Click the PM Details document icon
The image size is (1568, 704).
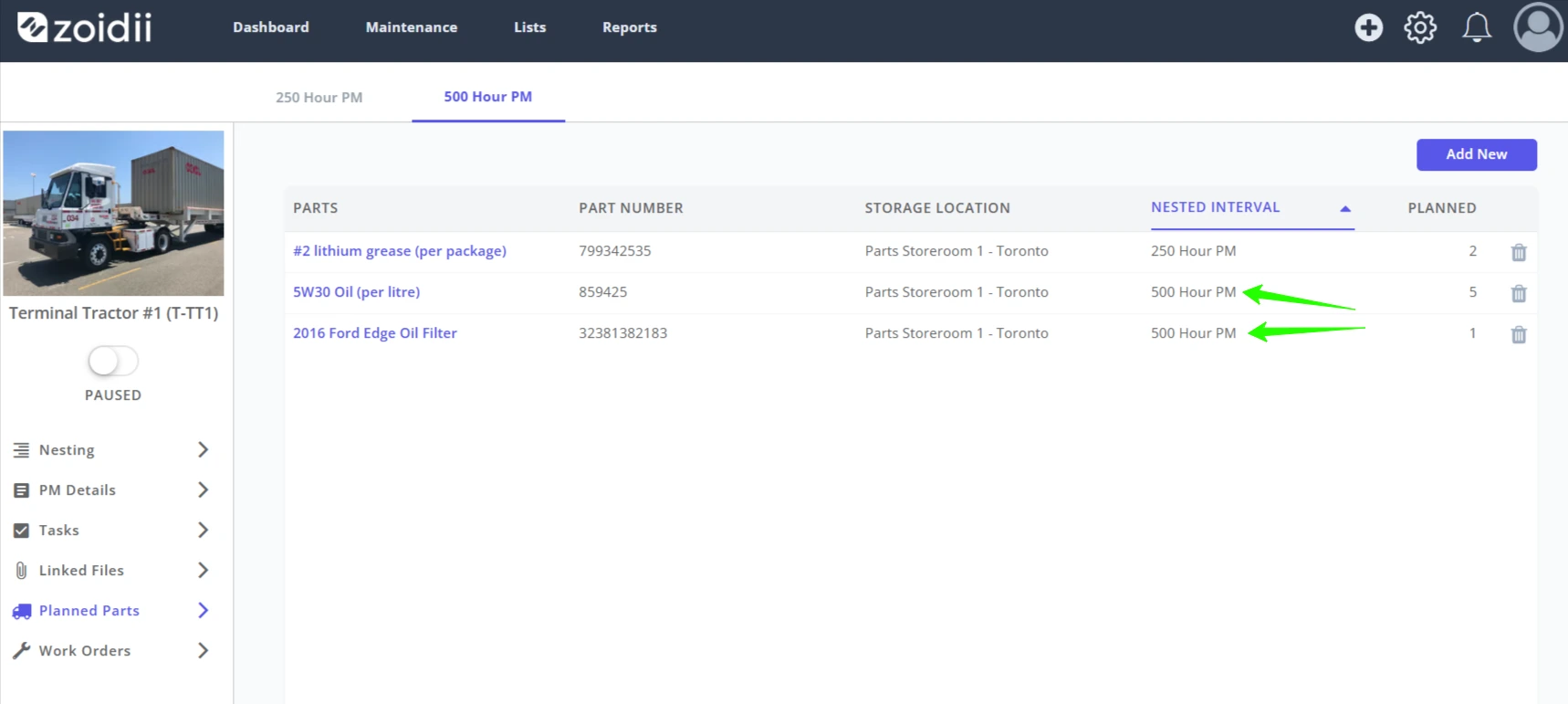[21, 490]
